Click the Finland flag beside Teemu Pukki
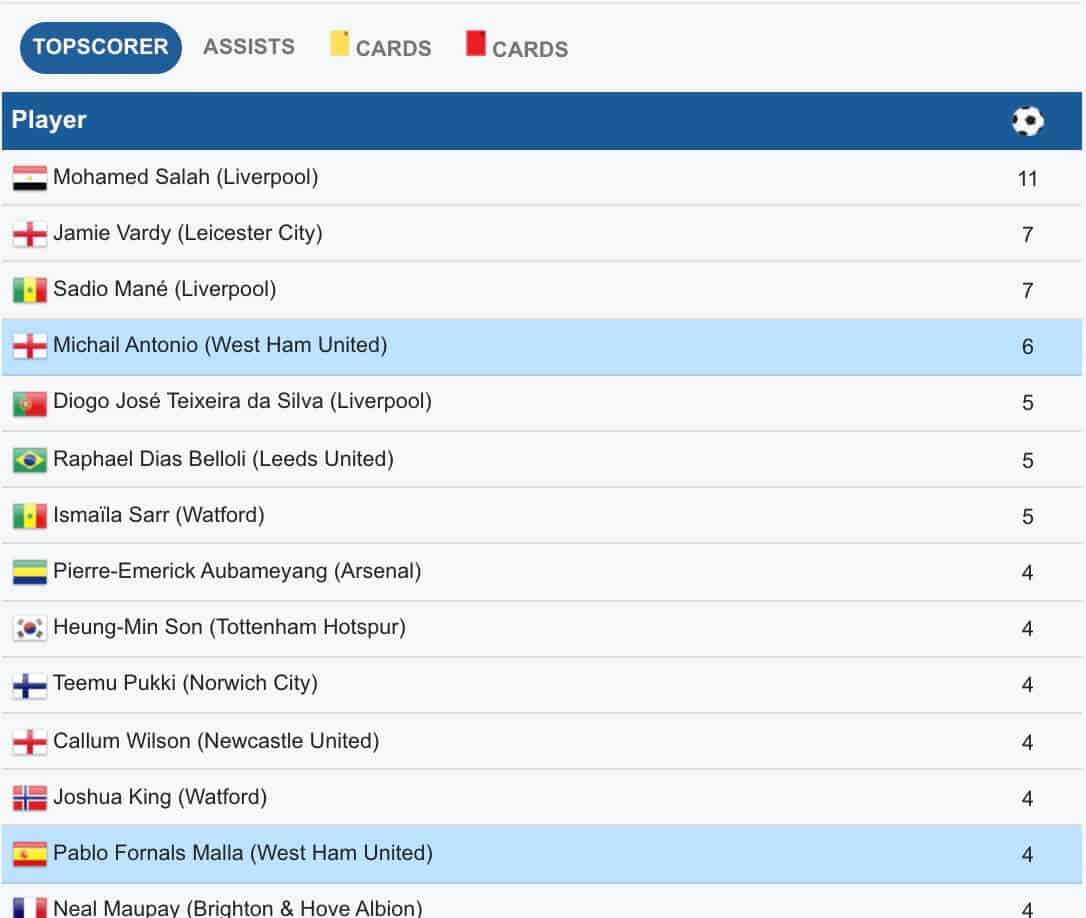 point(30,686)
